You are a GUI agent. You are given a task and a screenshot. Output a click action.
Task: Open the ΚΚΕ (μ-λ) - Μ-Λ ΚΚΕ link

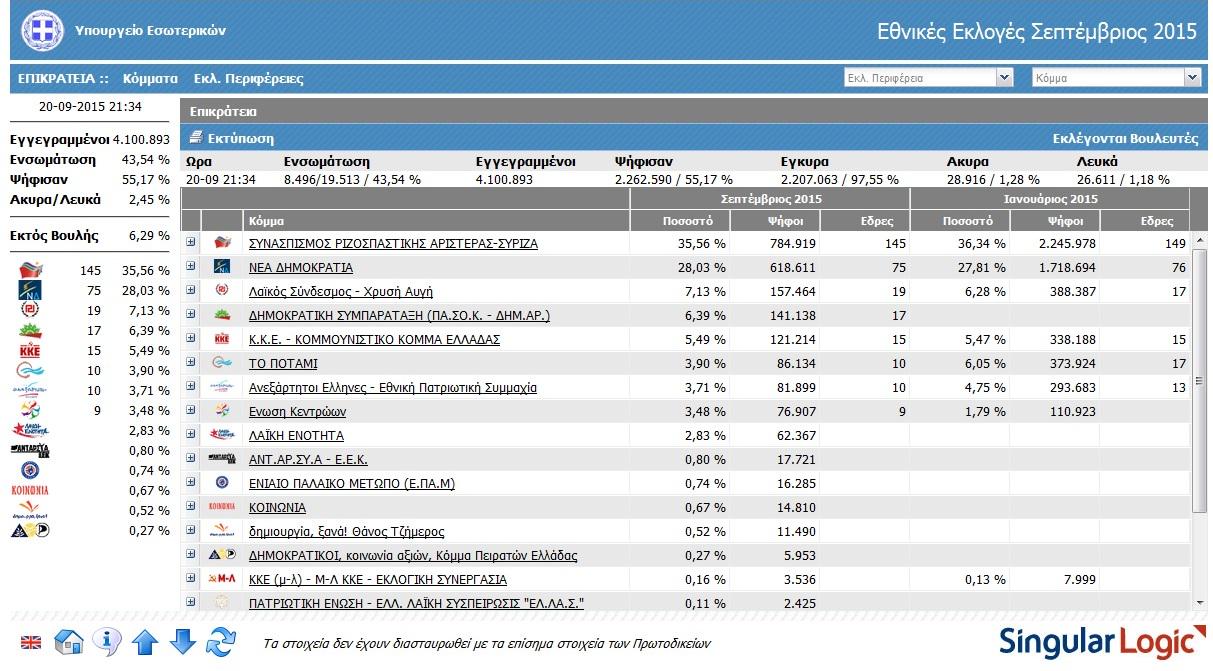point(377,579)
